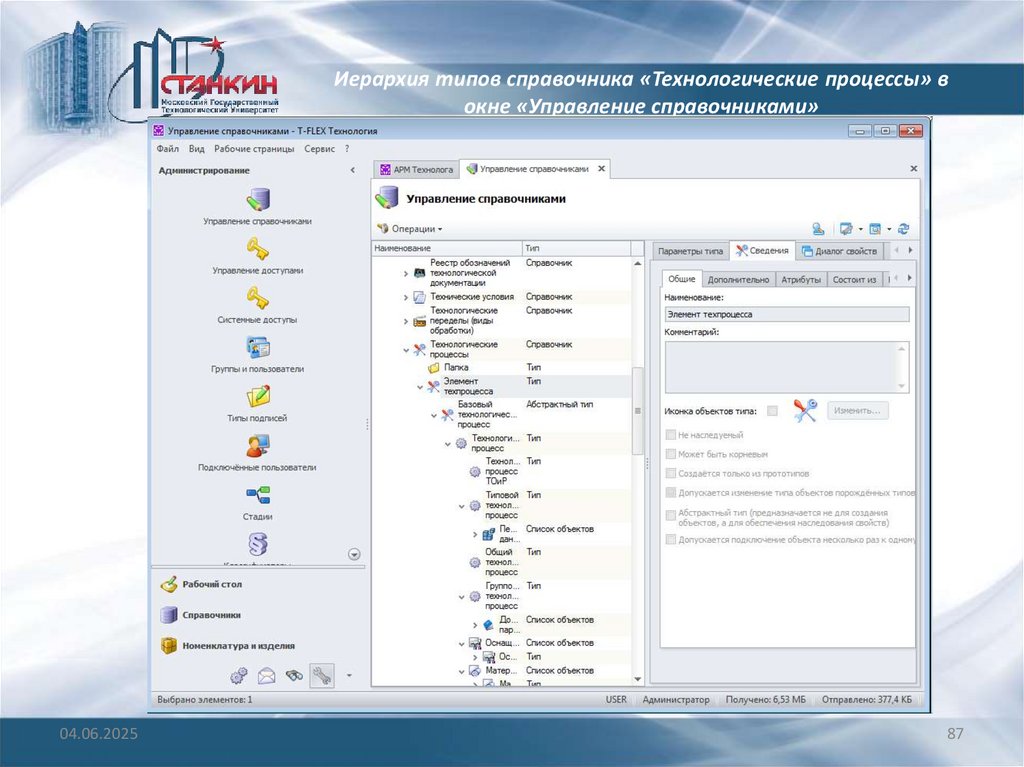This screenshot has height=767, width=1024.
Task: Toggle the Иконка объектов типа checkbox
Action: (773, 411)
